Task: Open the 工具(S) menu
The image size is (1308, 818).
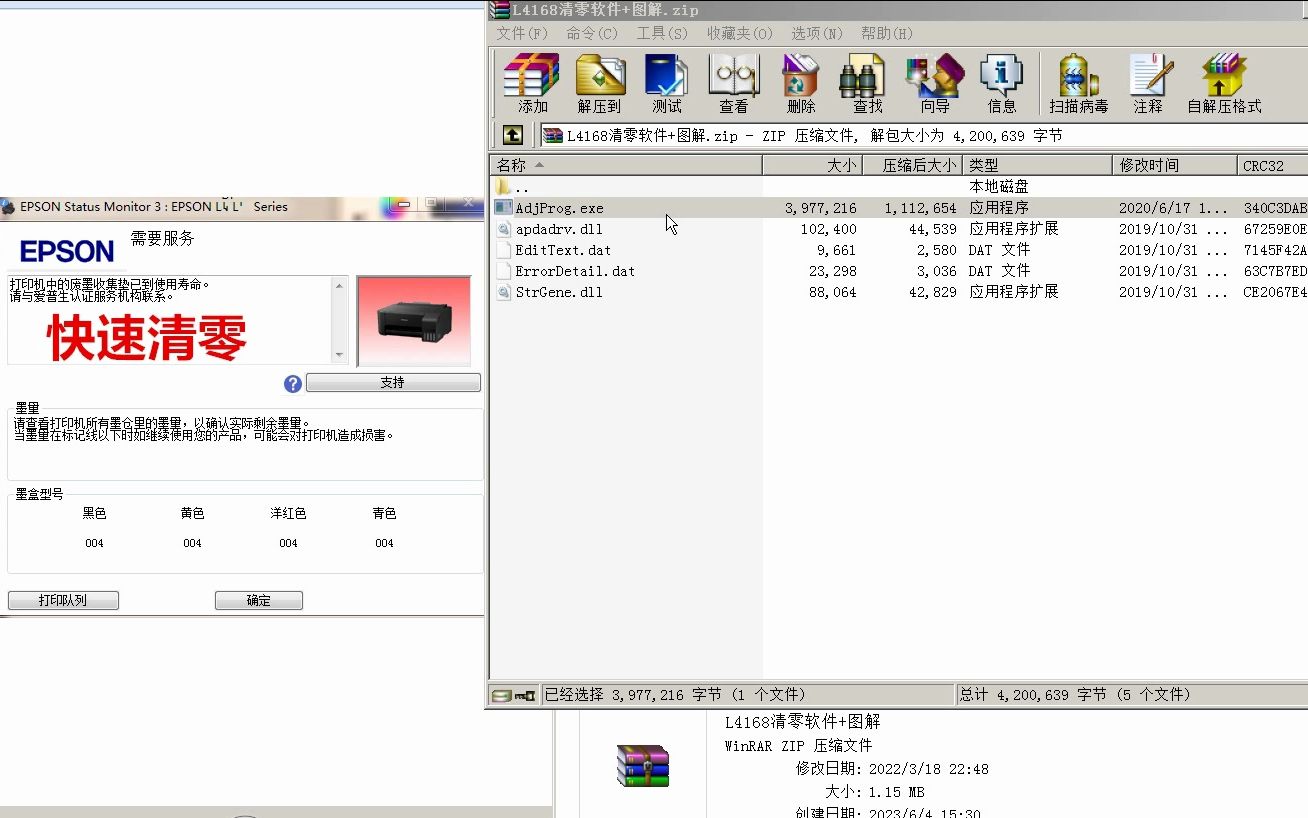Action: point(662,33)
